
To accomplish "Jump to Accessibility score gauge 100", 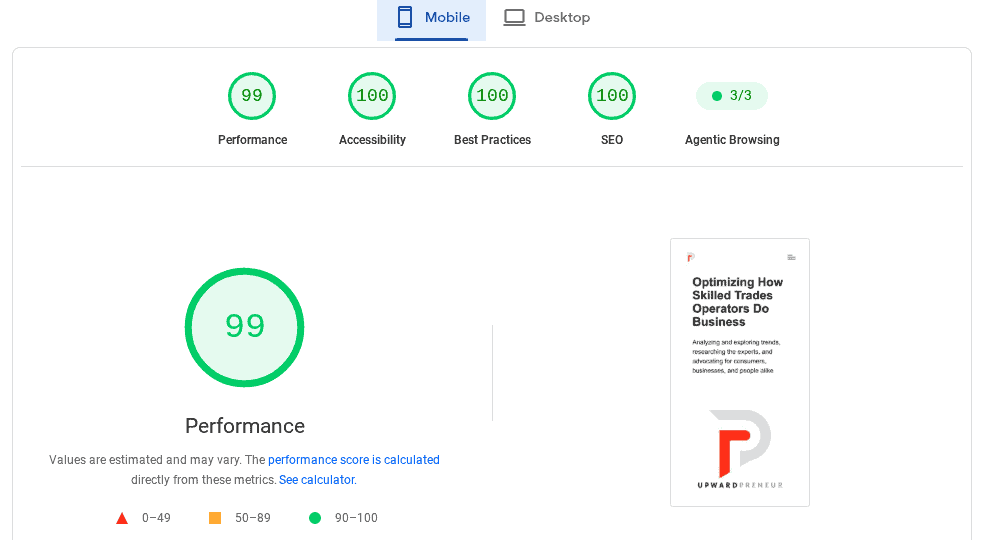I will (372, 96).
